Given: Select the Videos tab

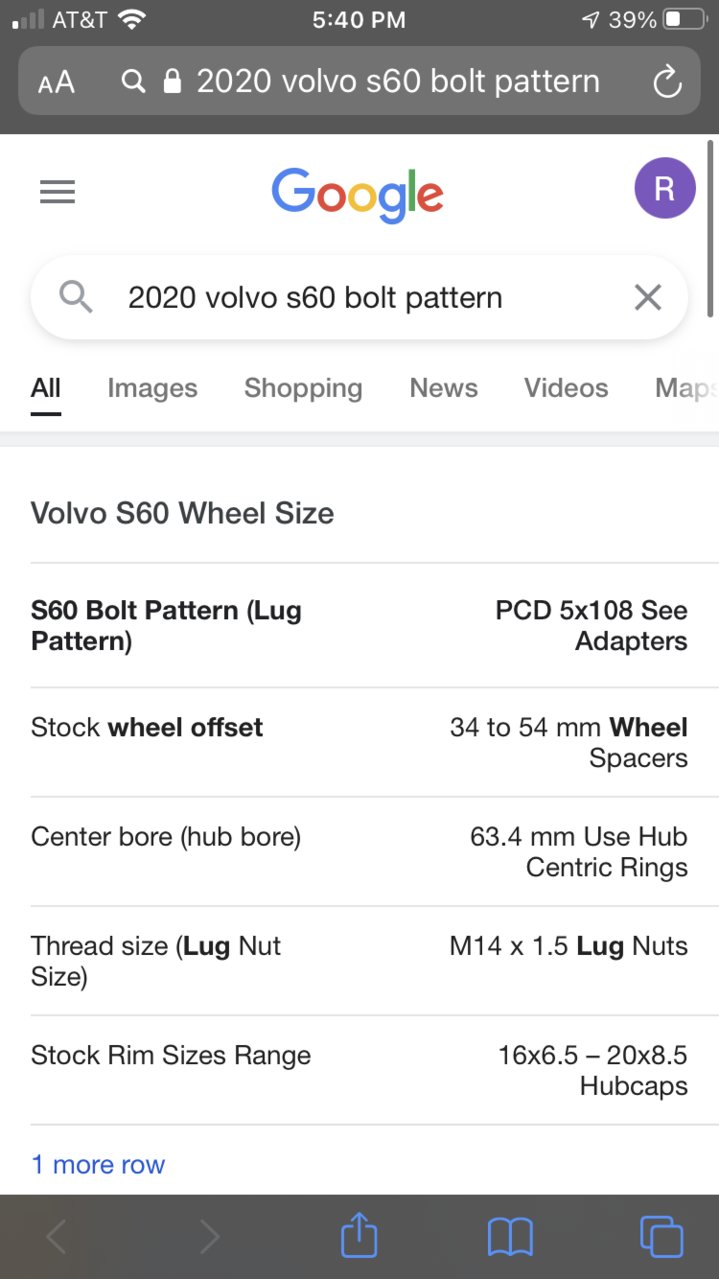Looking at the screenshot, I should click(x=566, y=388).
